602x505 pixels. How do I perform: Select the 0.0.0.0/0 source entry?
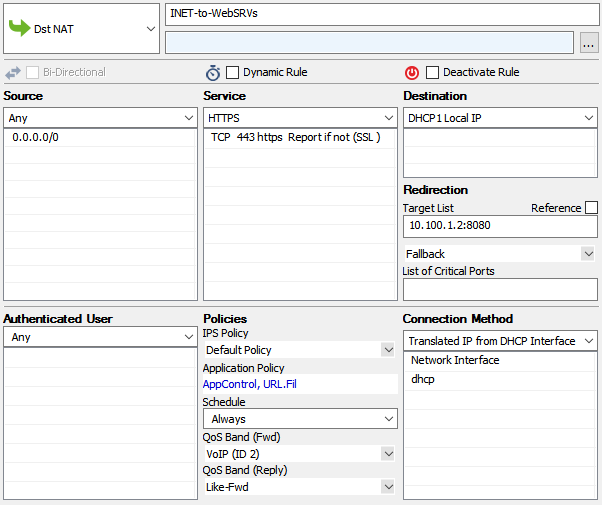coord(36,137)
